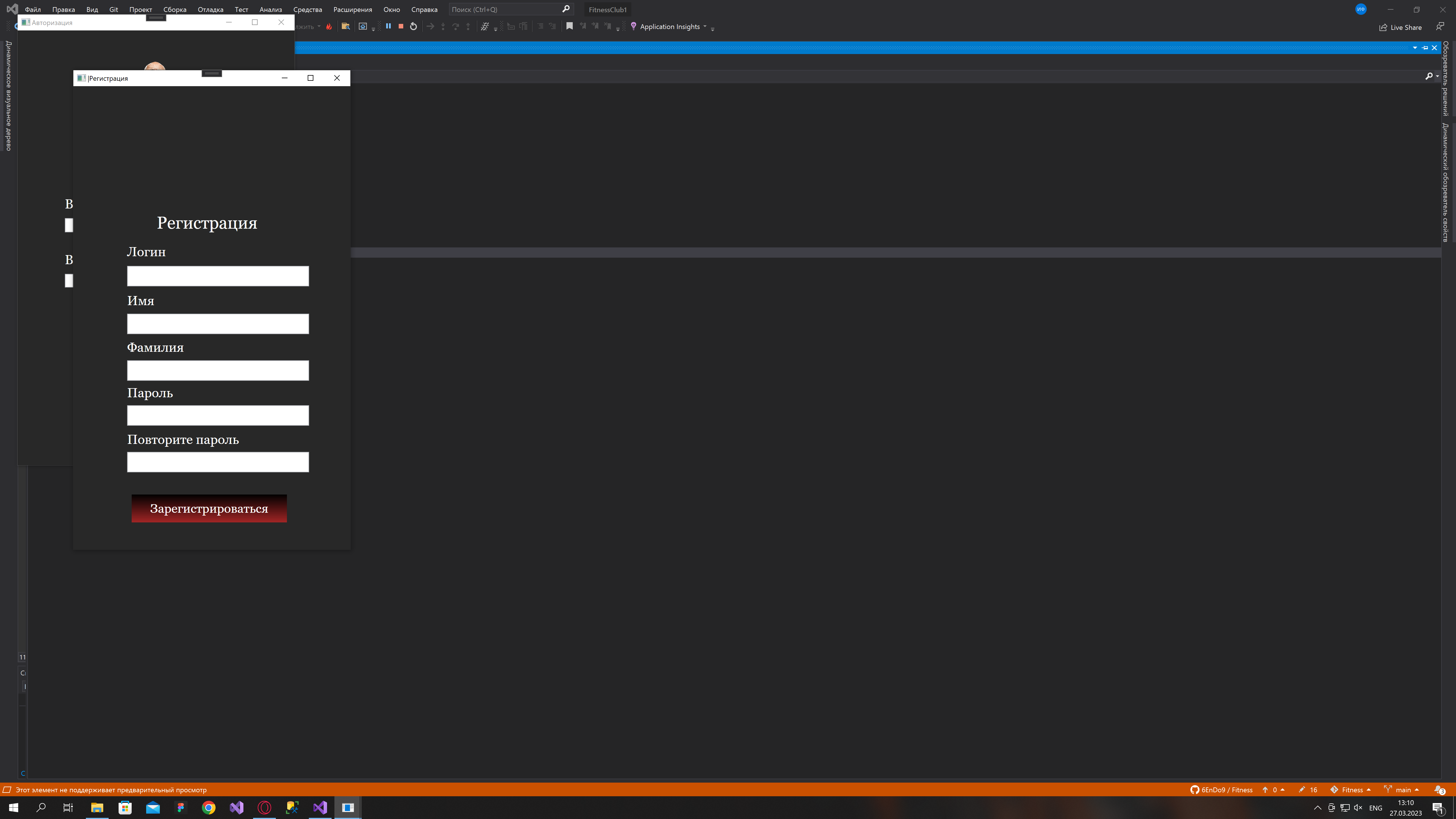The height and width of the screenshot is (819, 1456).
Task: Open the find-in-files folder search icon
Action: [345, 26]
